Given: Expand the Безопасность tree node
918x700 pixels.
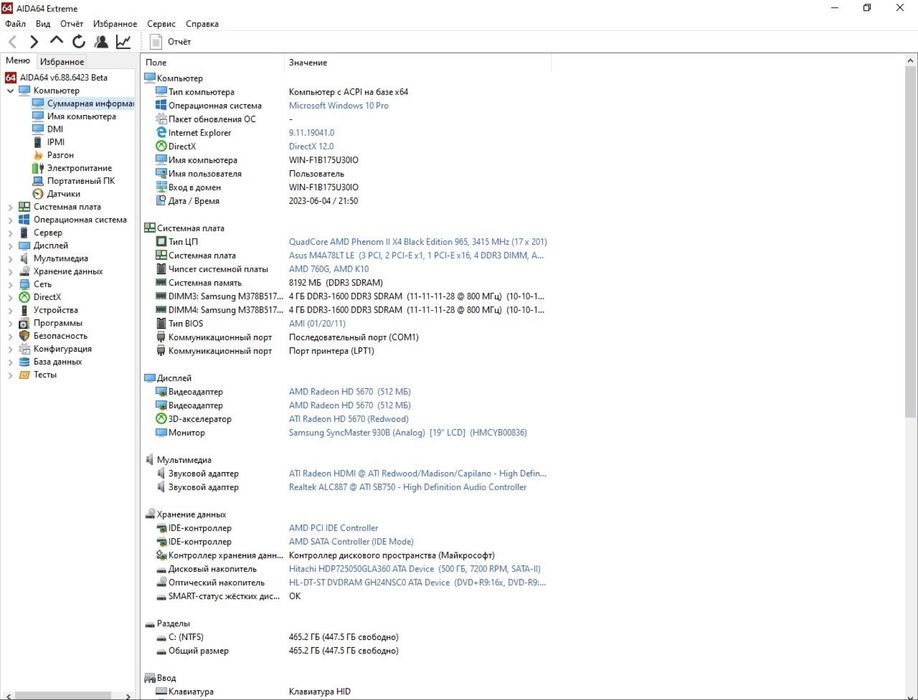Looking at the screenshot, I should pyautogui.click(x=10, y=335).
